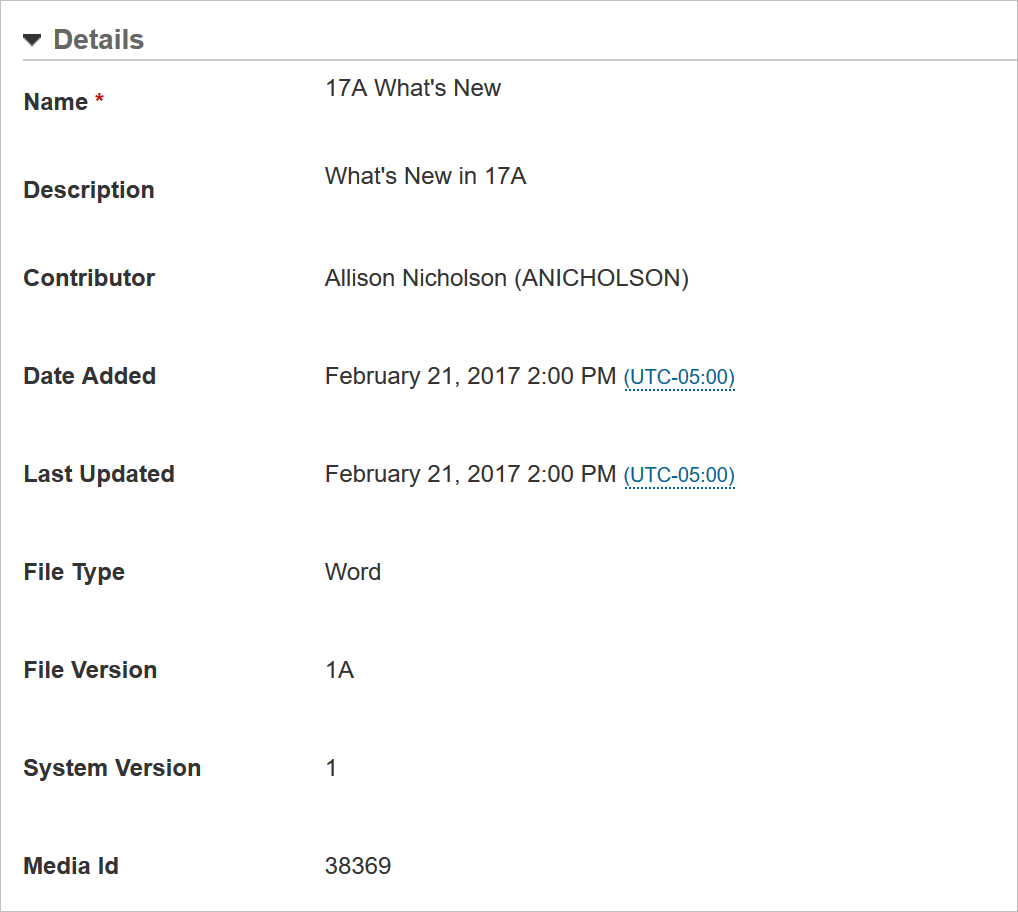1018x912 pixels.
Task: Click the Date Added timestamp value
Action: point(470,377)
